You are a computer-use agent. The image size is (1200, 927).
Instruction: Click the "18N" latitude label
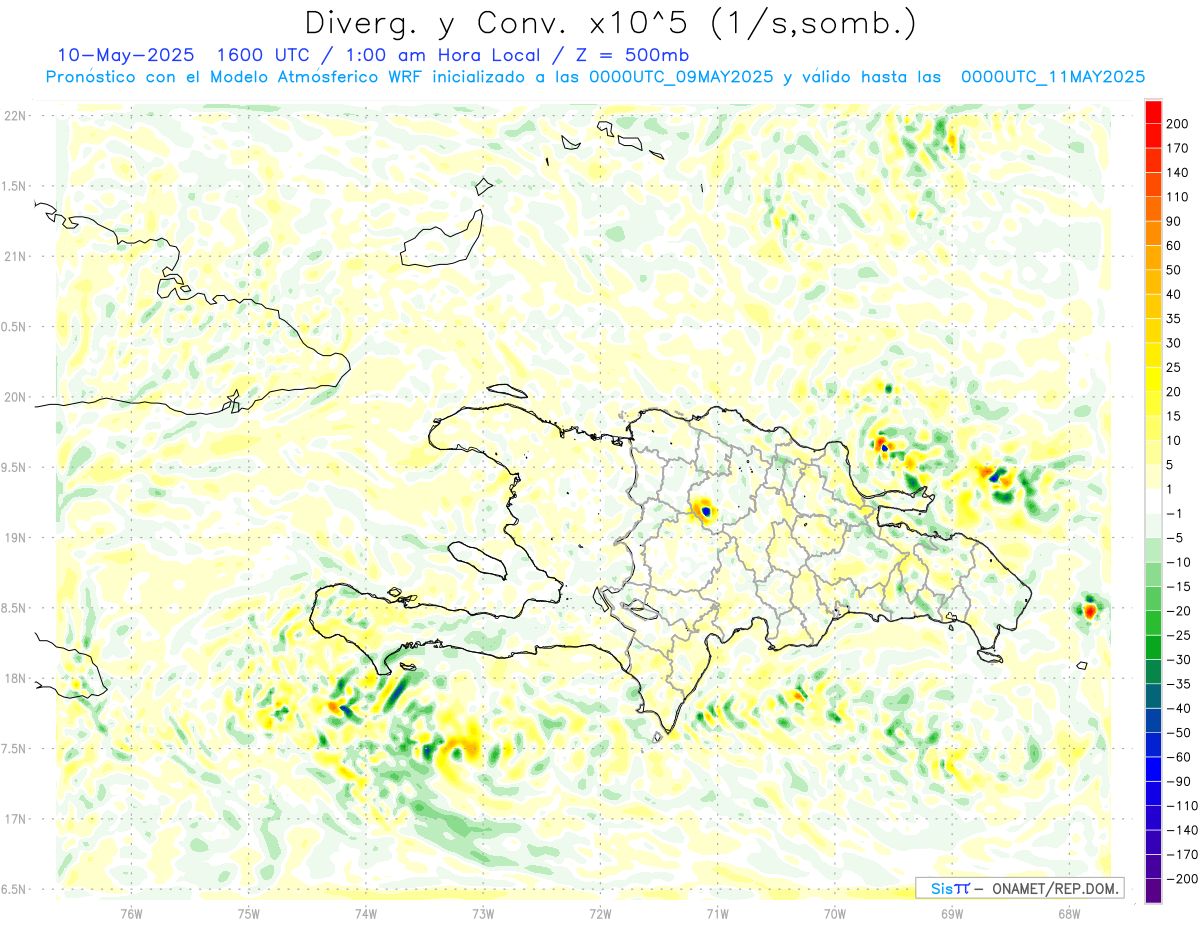point(16,678)
